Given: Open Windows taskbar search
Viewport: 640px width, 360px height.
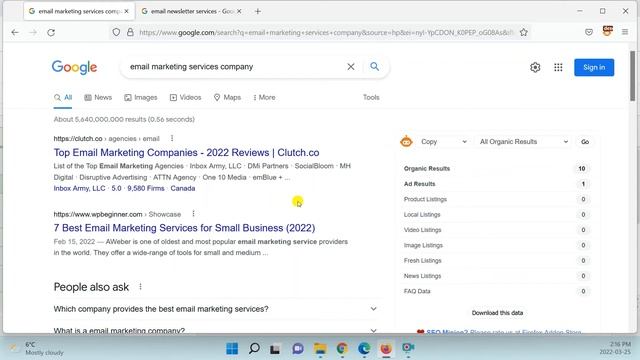Looking at the screenshot, I should point(254,349).
